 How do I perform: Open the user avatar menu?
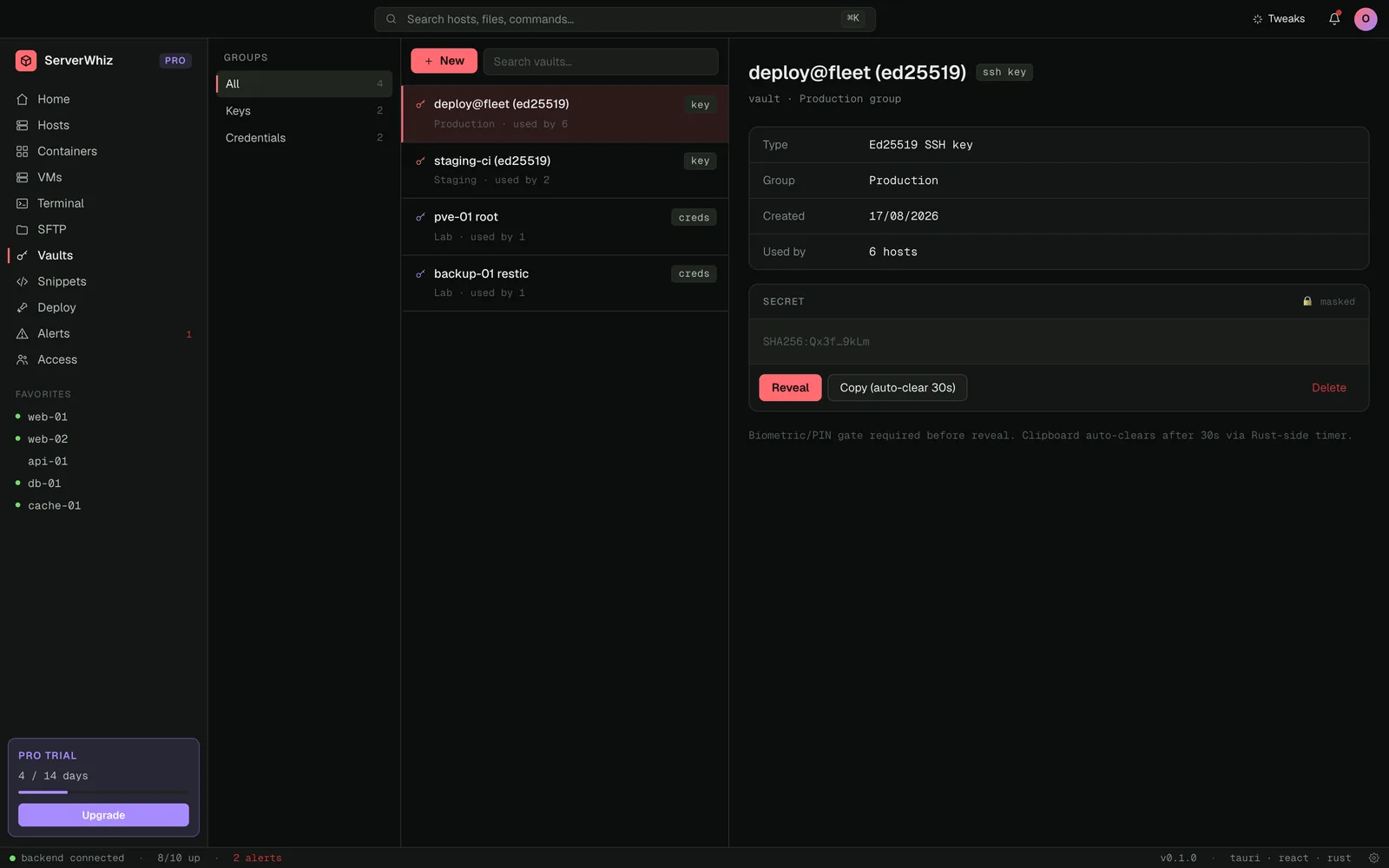[1366, 19]
